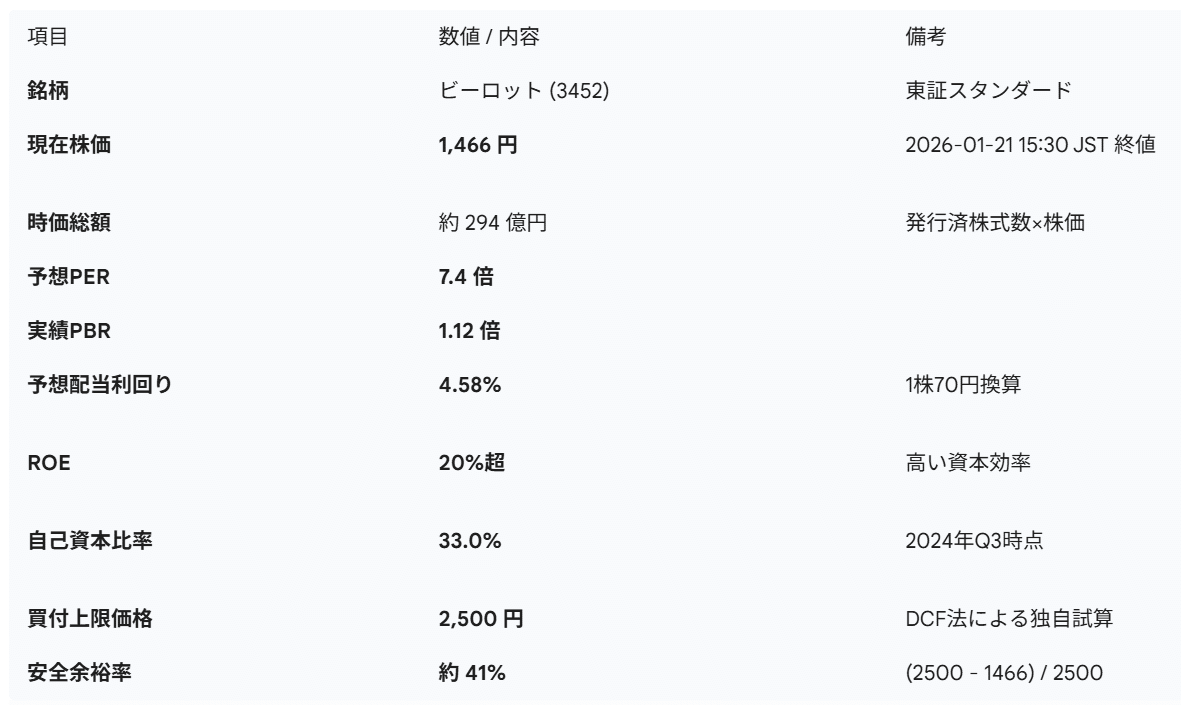Click the 項目 column header
Screen dimensions: 1181x705
(47, 37)
